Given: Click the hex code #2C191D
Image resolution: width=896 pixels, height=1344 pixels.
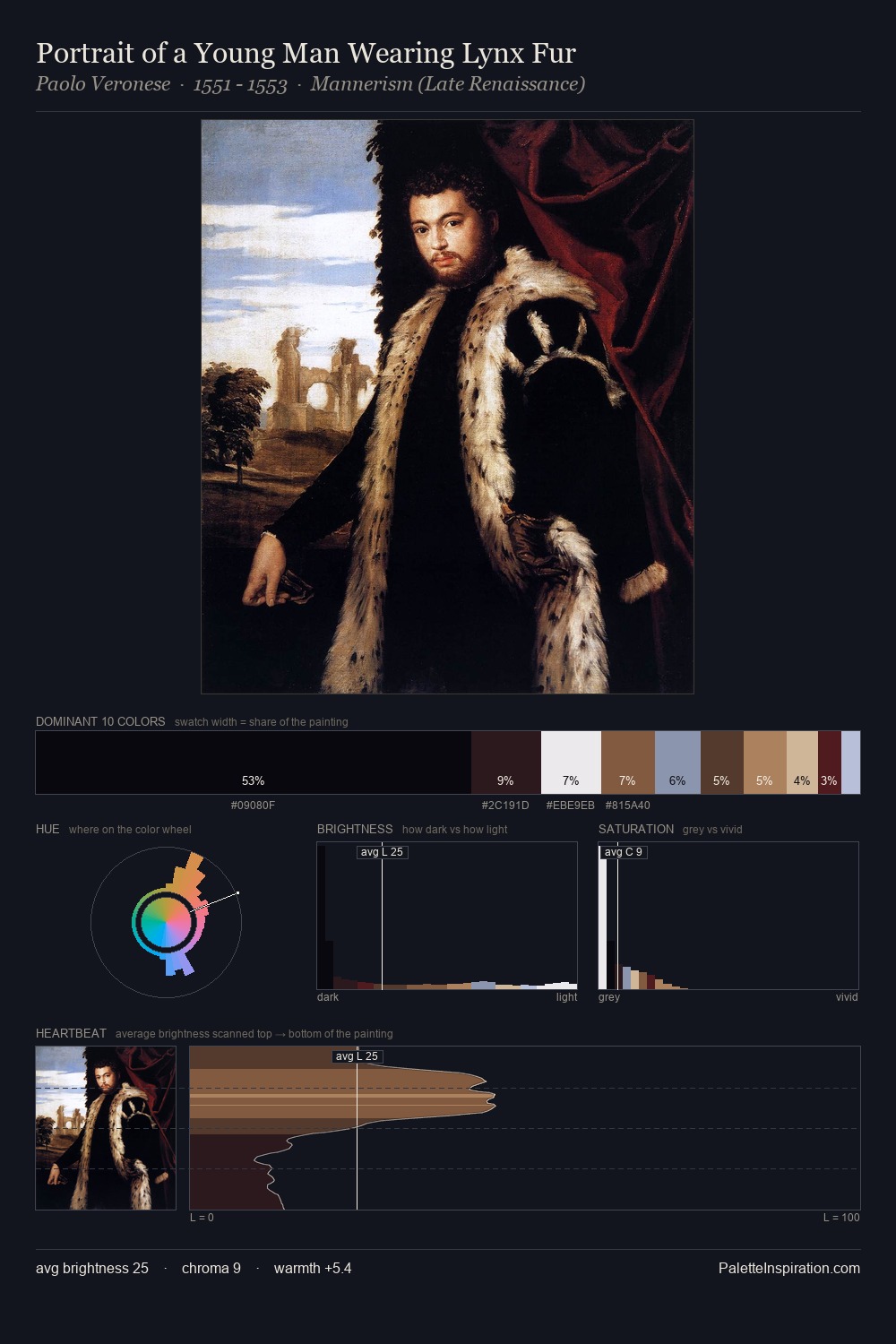Looking at the screenshot, I should pyautogui.click(x=505, y=806).
